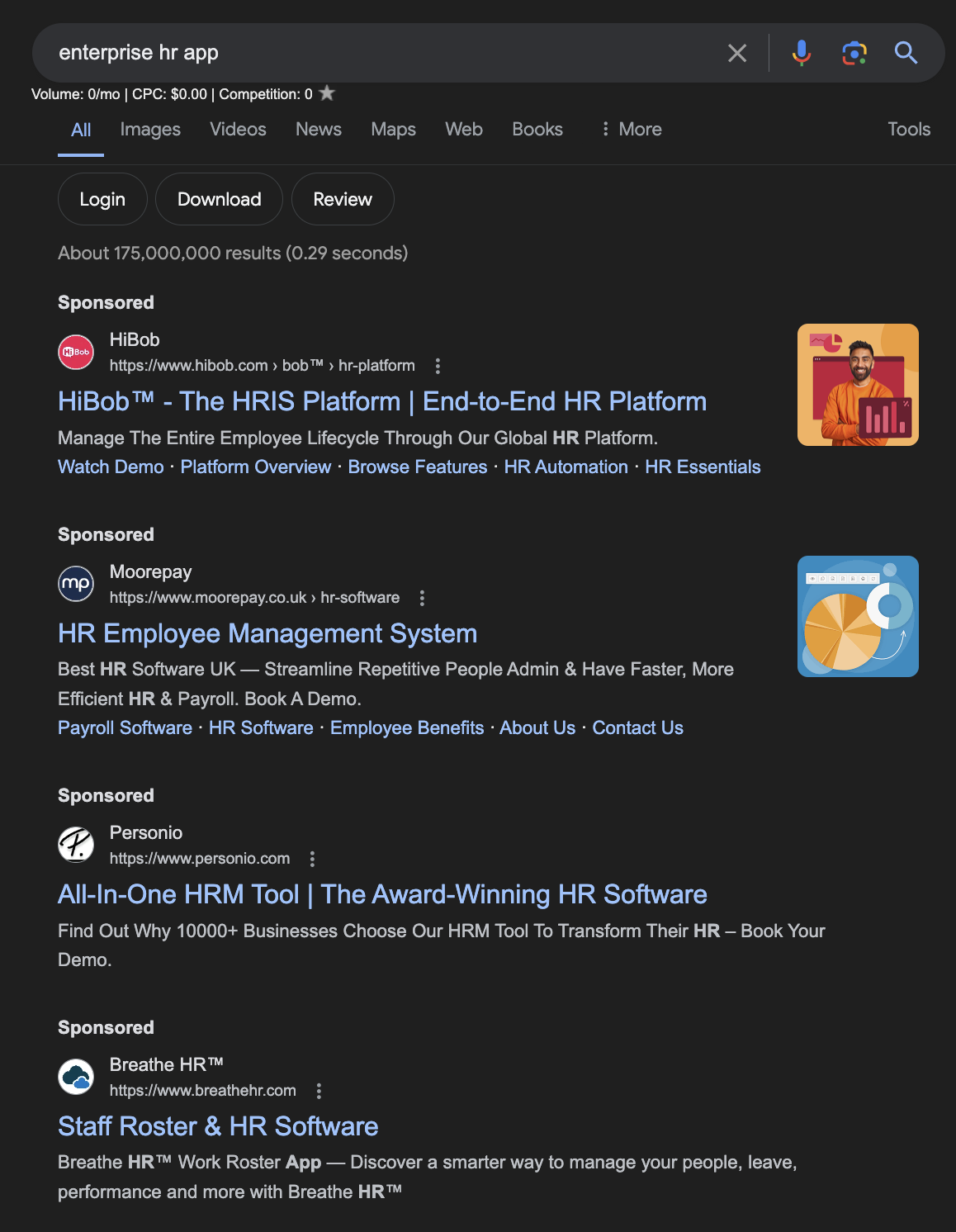Open the HiBob ad three-dot menu
956x1232 pixels.
pos(438,366)
